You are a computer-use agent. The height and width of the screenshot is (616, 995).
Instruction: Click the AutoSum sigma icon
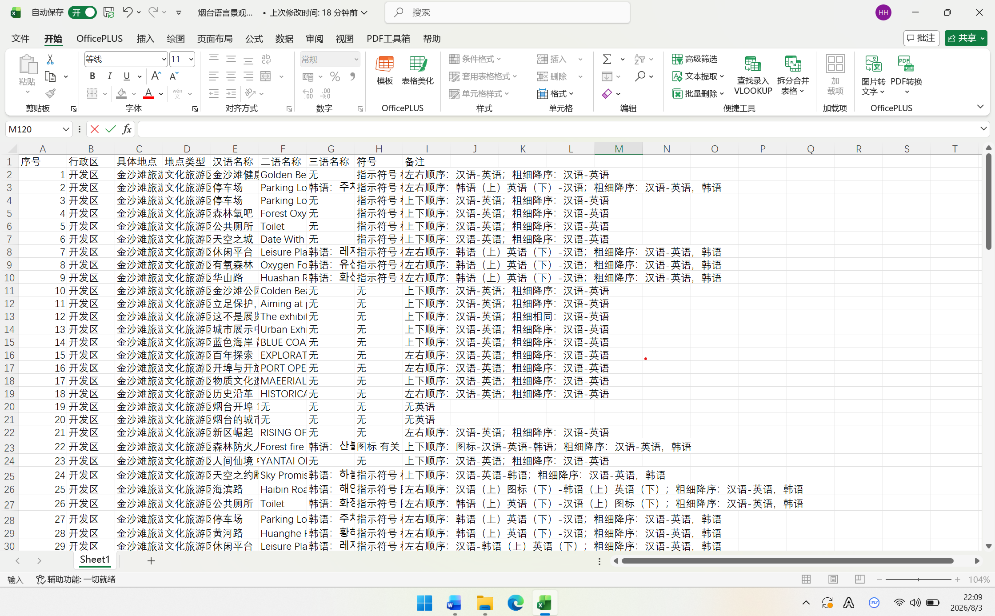coord(607,59)
